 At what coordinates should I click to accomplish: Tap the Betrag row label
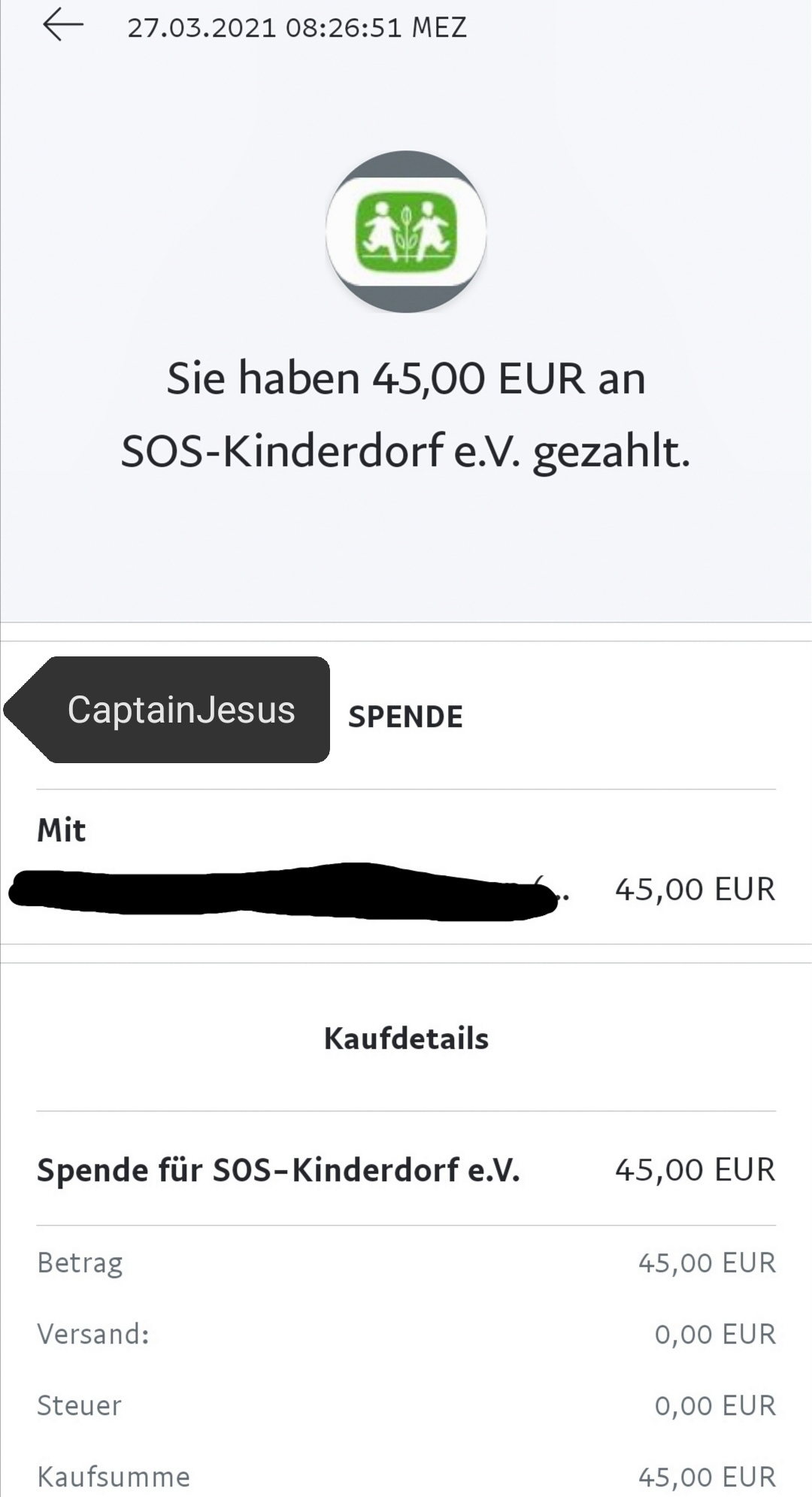80,1262
